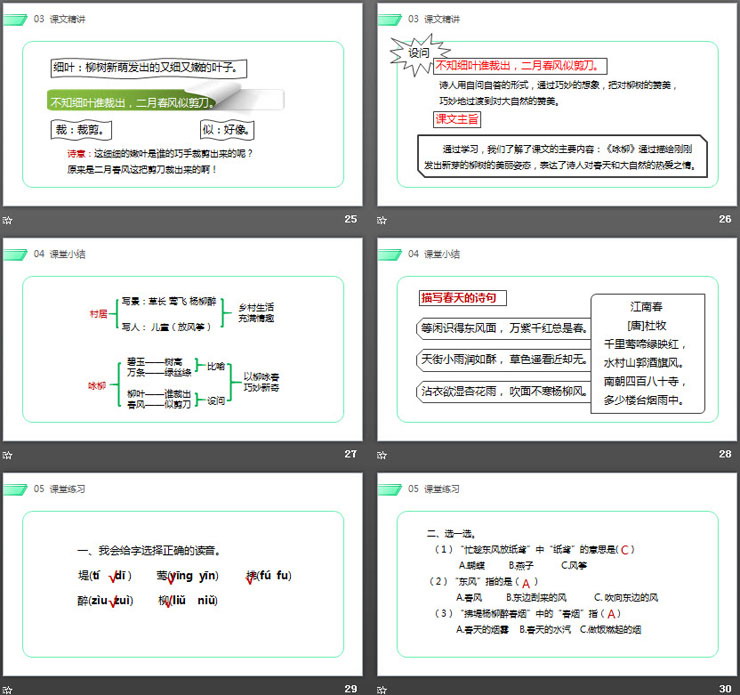740x695 pixels.
Task: Click the animation star icon under slide 30
Action: click(x=382, y=688)
